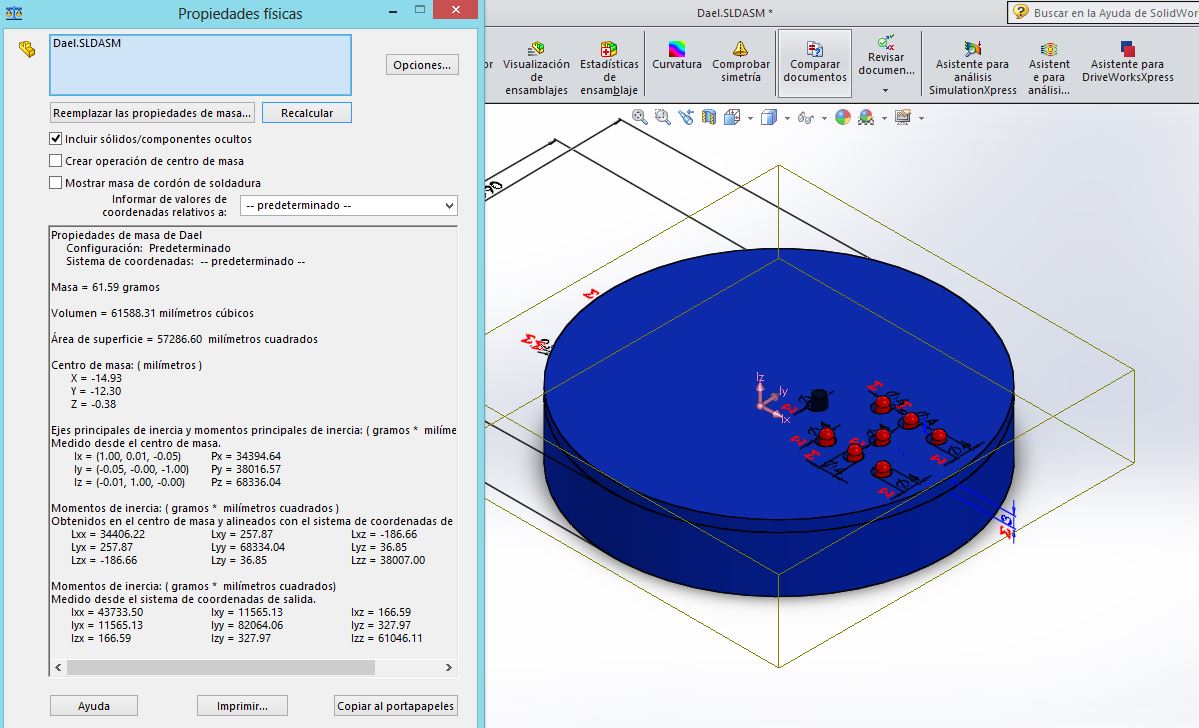Click the 'Ixx = 43733.50' inertia value
The height and width of the screenshot is (728, 1199).
106,612
